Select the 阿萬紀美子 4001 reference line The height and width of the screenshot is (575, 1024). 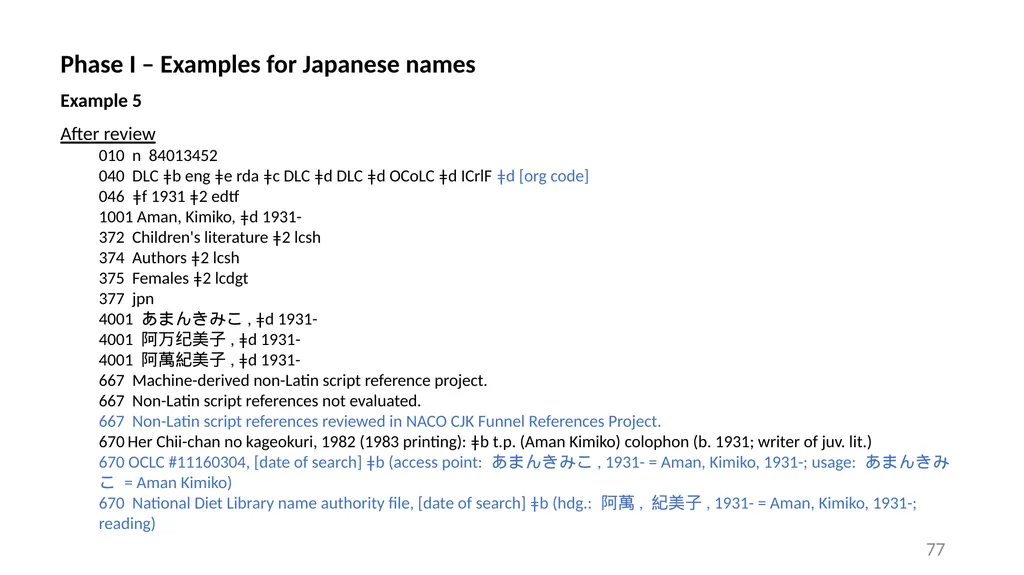pos(200,360)
